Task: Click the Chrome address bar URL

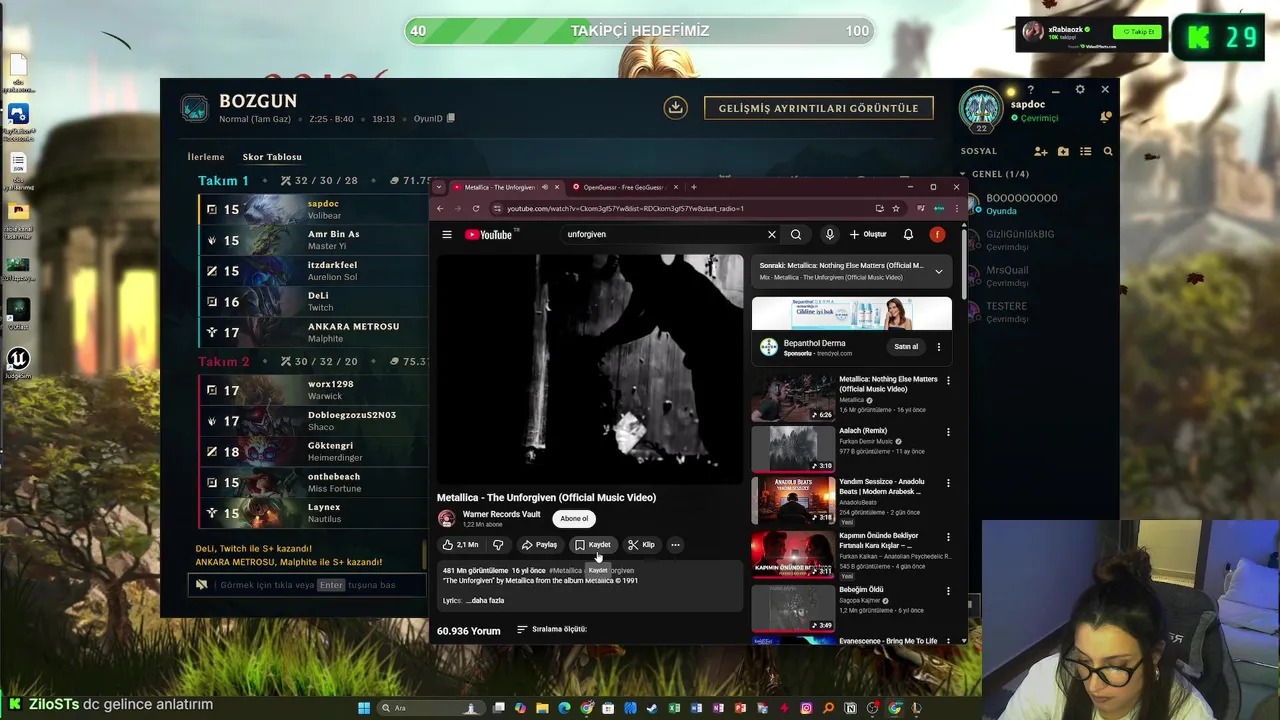Action: tap(625, 208)
